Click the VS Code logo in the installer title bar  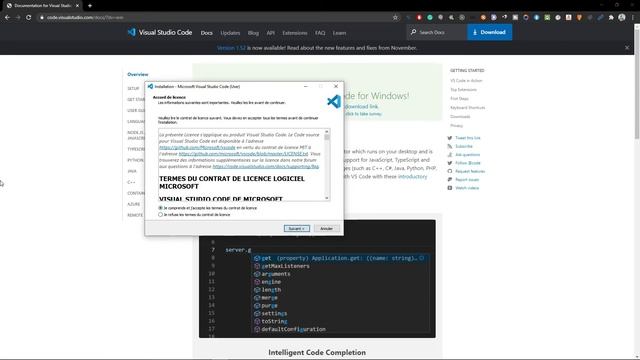coord(150,87)
